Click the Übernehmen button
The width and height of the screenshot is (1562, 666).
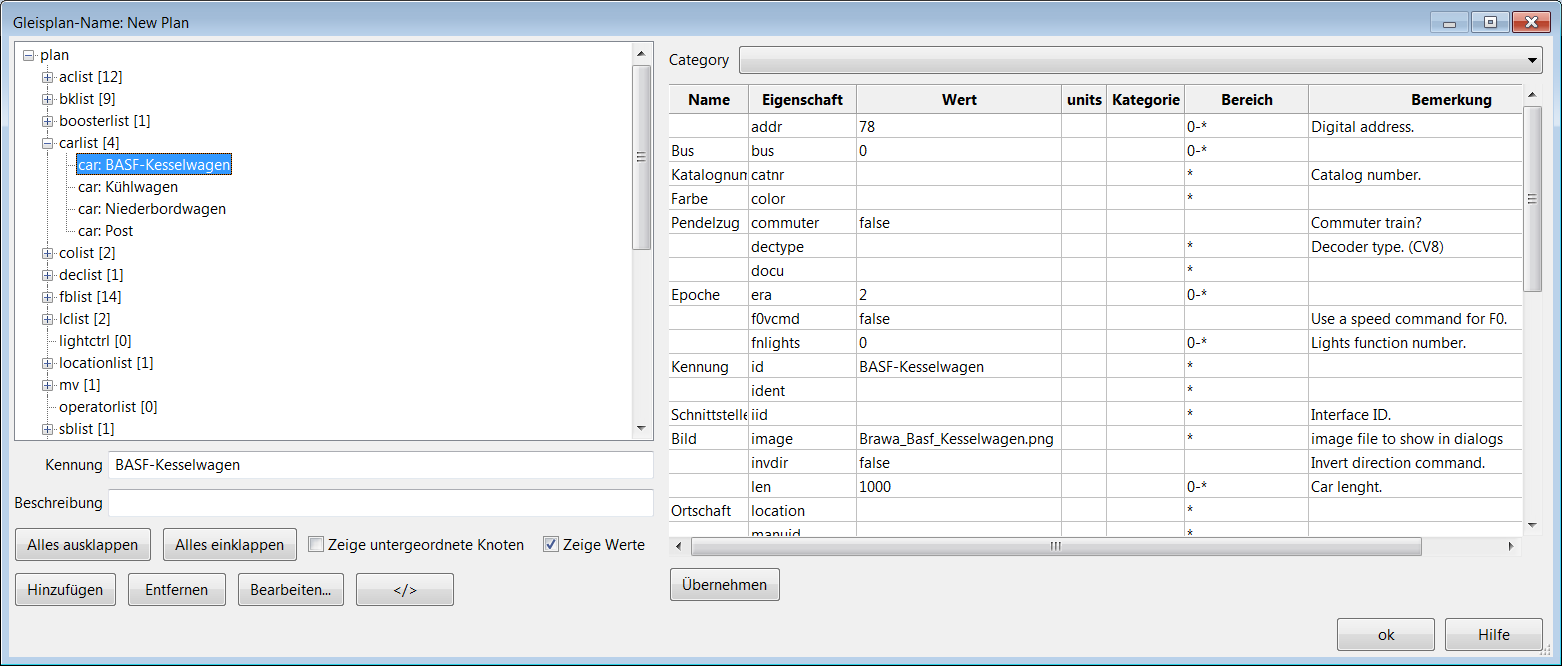pyautogui.click(x=724, y=585)
